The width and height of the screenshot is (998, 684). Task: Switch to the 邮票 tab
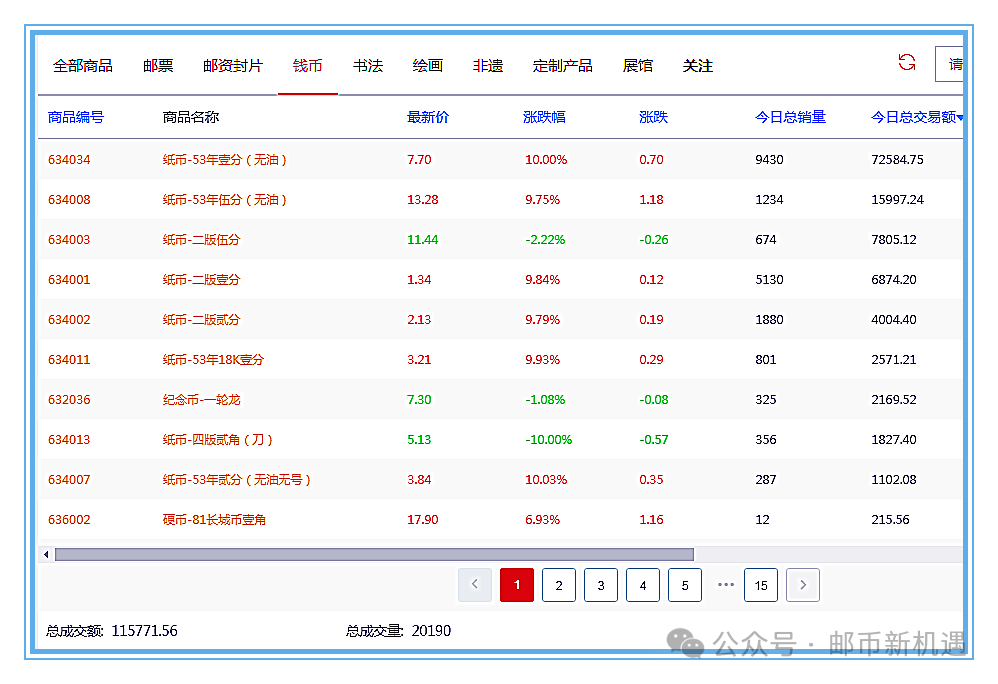[158, 66]
